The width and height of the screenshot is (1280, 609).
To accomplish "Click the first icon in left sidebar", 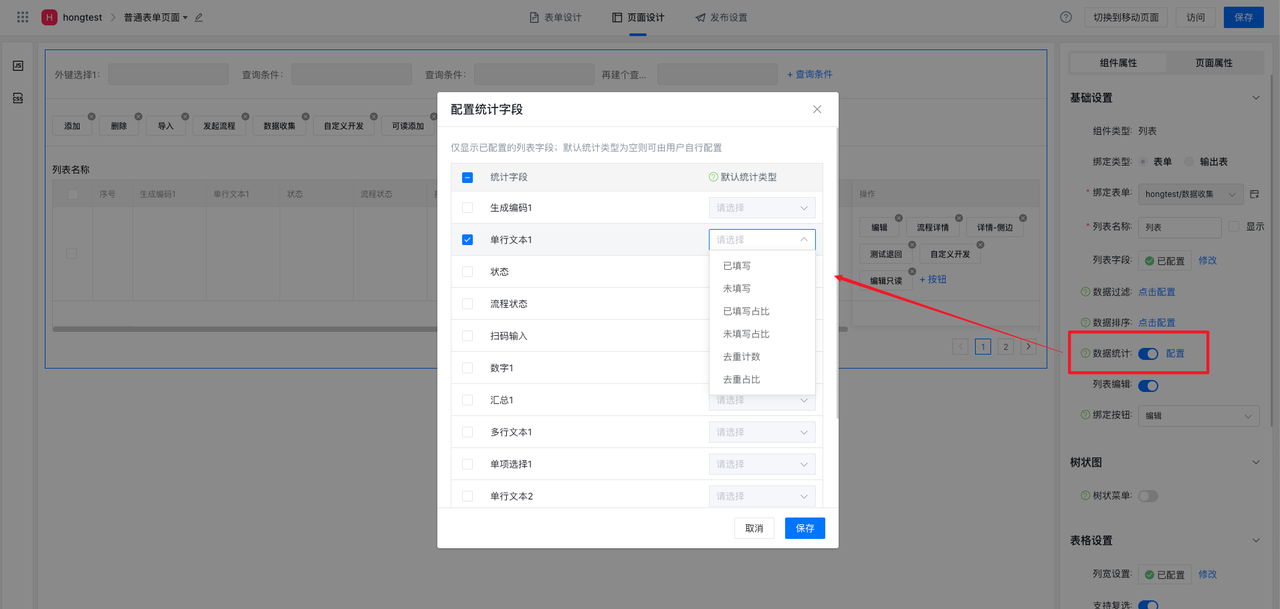I will [18, 66].
